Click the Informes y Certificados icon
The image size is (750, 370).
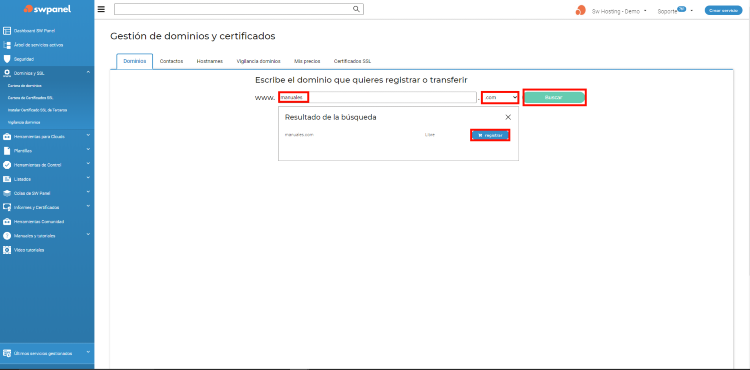(x=7, y=207)
